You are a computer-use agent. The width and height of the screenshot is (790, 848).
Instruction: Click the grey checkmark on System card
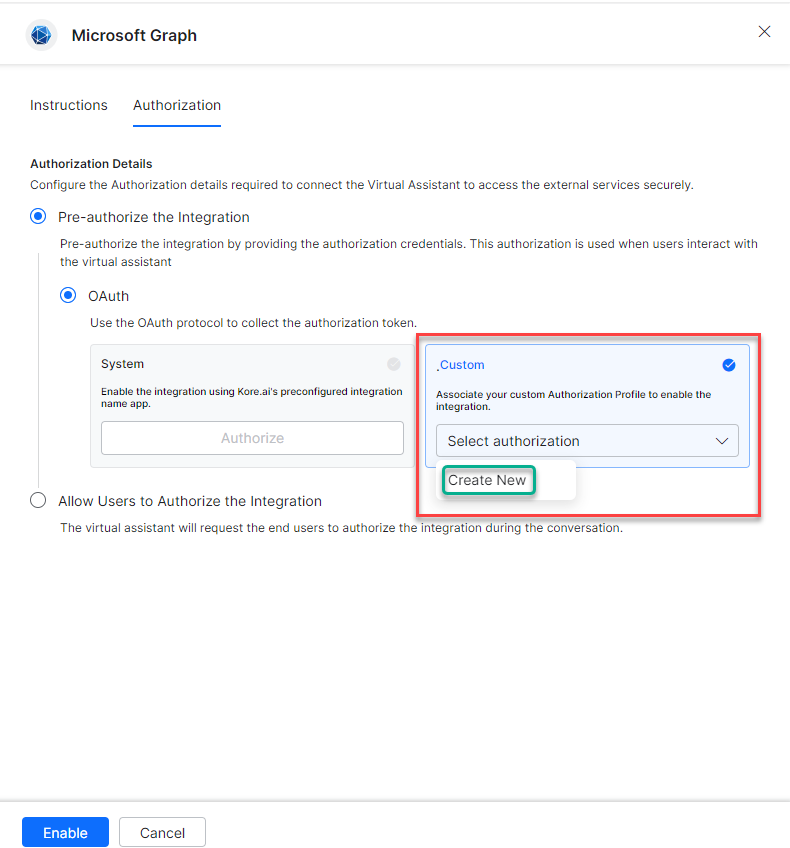pos(394,364)
